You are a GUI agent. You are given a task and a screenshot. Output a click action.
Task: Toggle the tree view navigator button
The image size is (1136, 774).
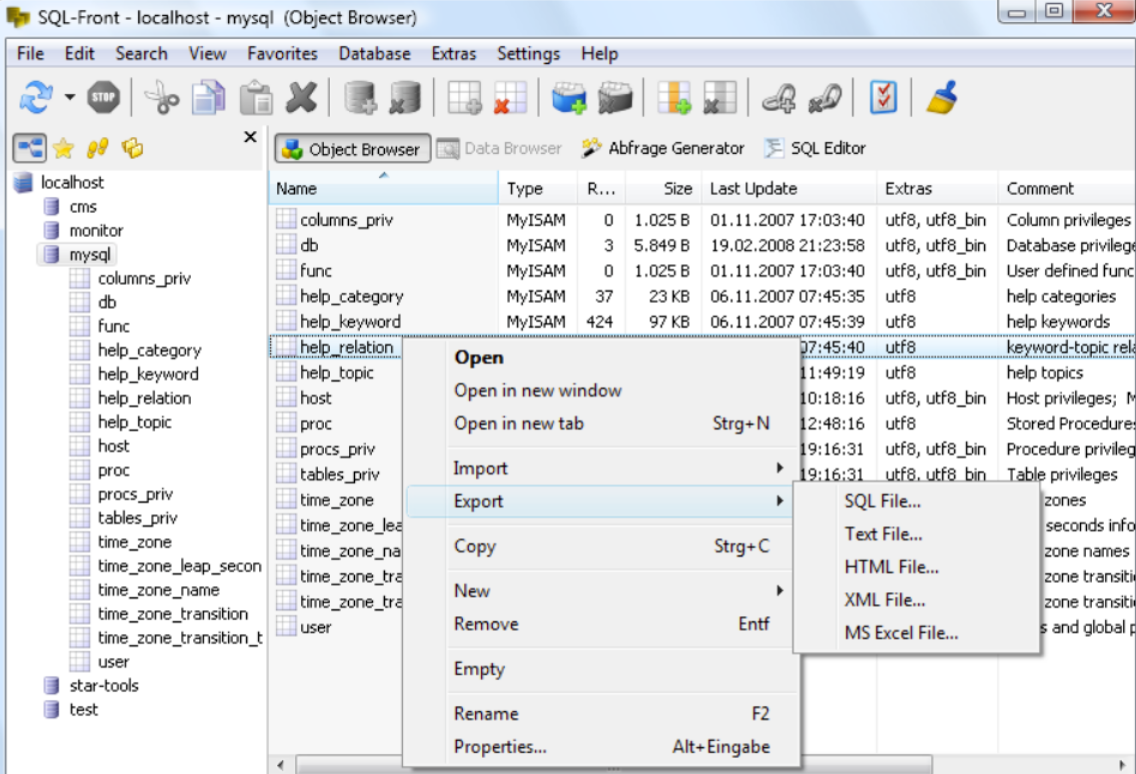[x=30, y=149]
